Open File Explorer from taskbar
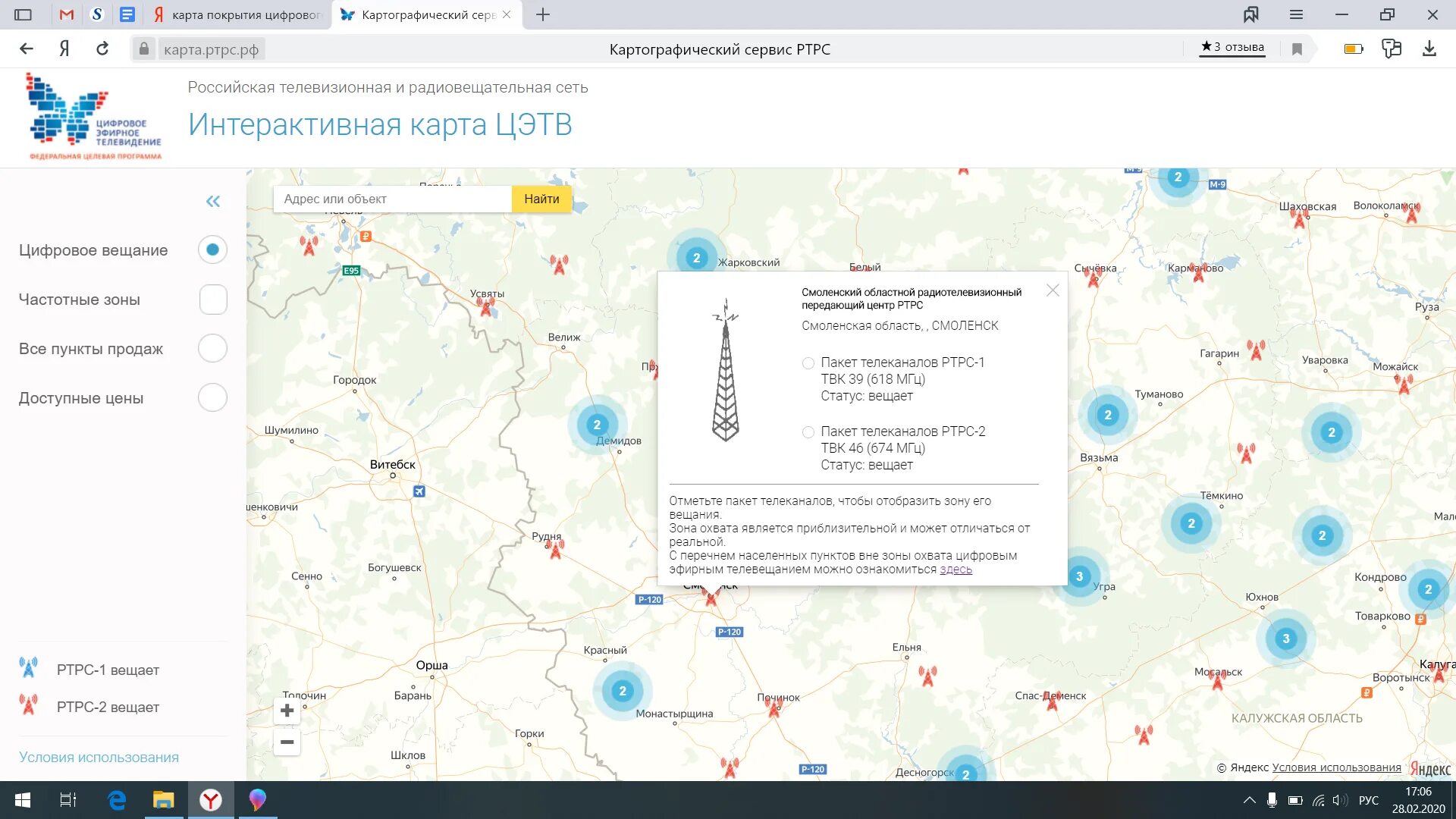 164,800
